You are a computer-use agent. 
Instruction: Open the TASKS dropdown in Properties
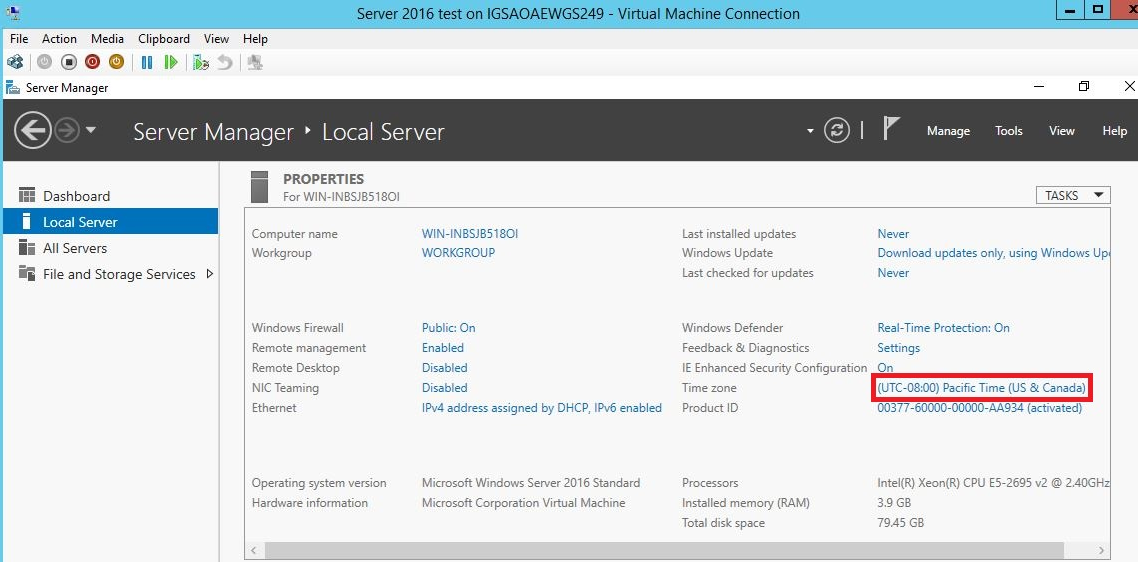[1073, 195]
